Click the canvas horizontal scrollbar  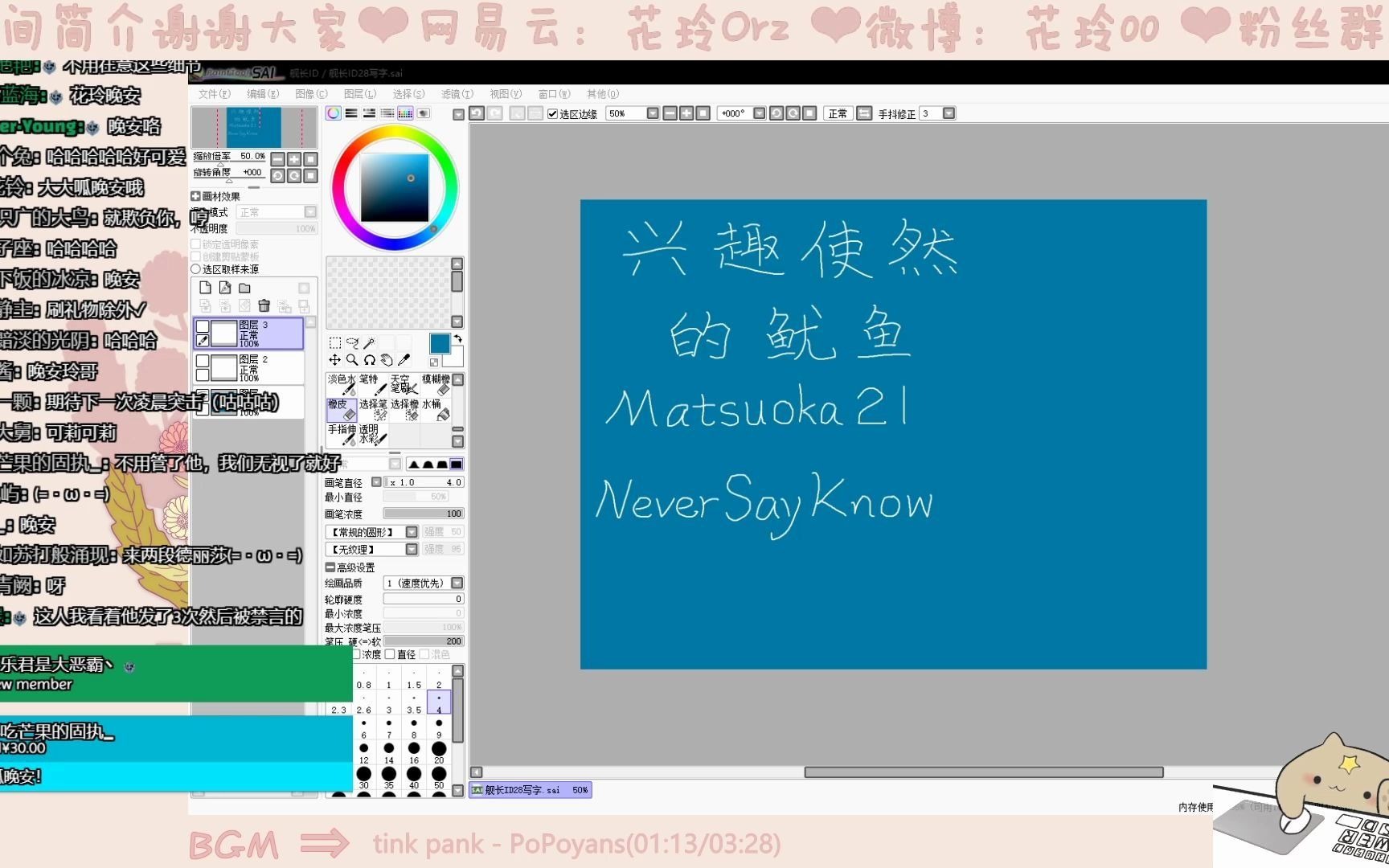point(984,772)
